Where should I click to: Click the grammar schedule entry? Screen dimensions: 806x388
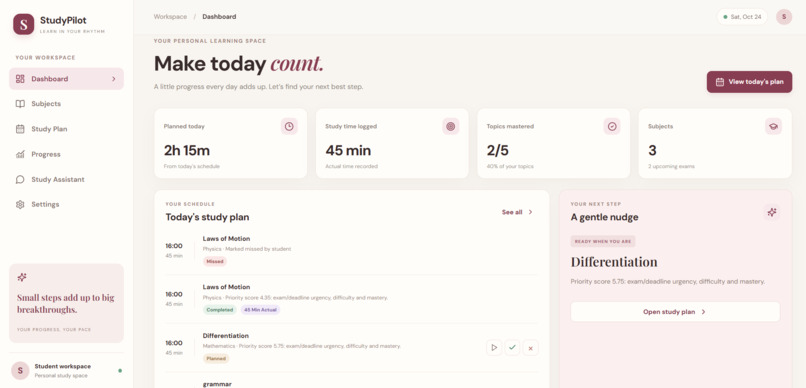[217, 384]
